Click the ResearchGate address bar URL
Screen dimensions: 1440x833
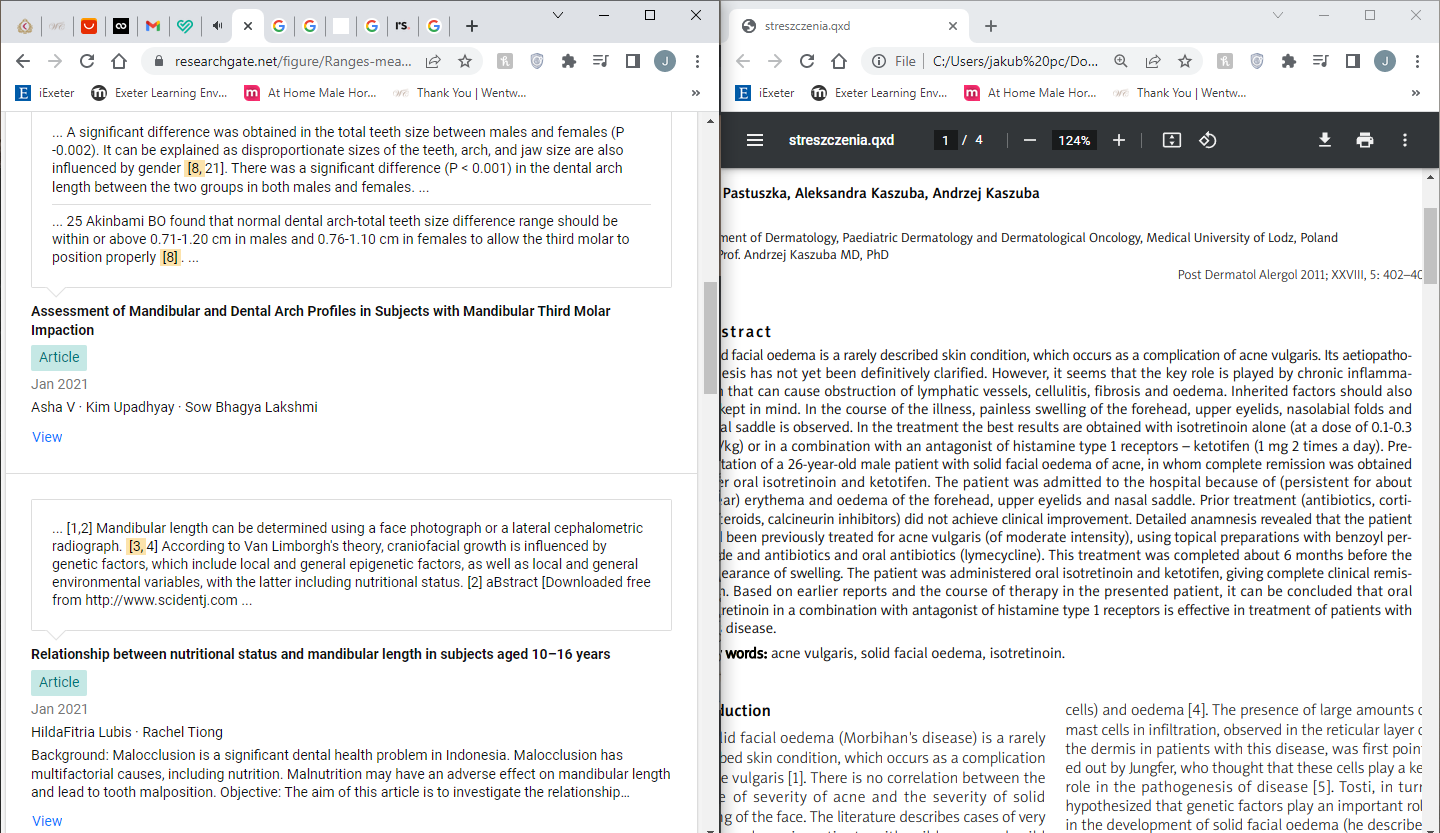pyautogui.click(x=293, y=61)
